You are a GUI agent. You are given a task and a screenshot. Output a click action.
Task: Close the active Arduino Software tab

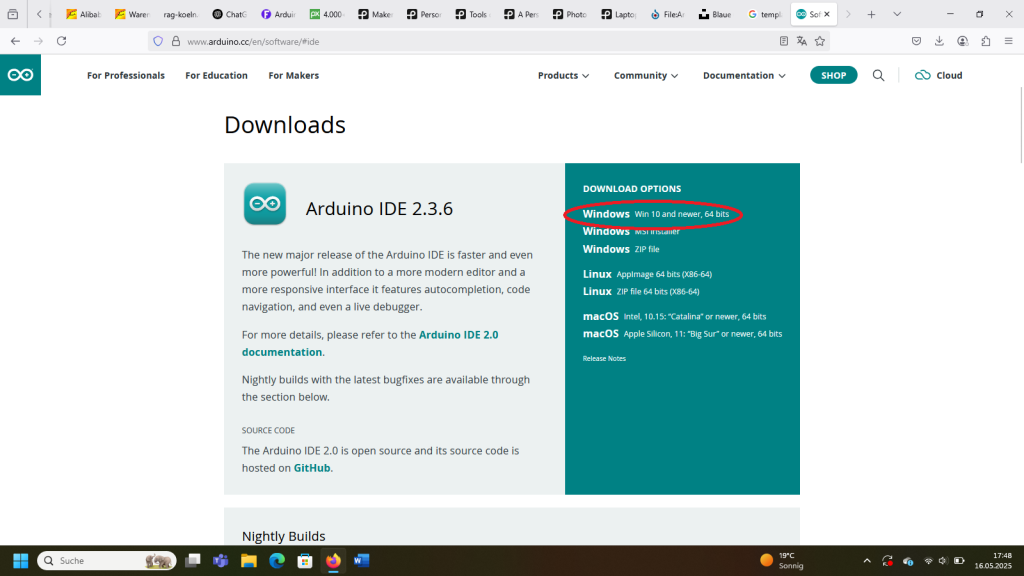pos(827,14)
